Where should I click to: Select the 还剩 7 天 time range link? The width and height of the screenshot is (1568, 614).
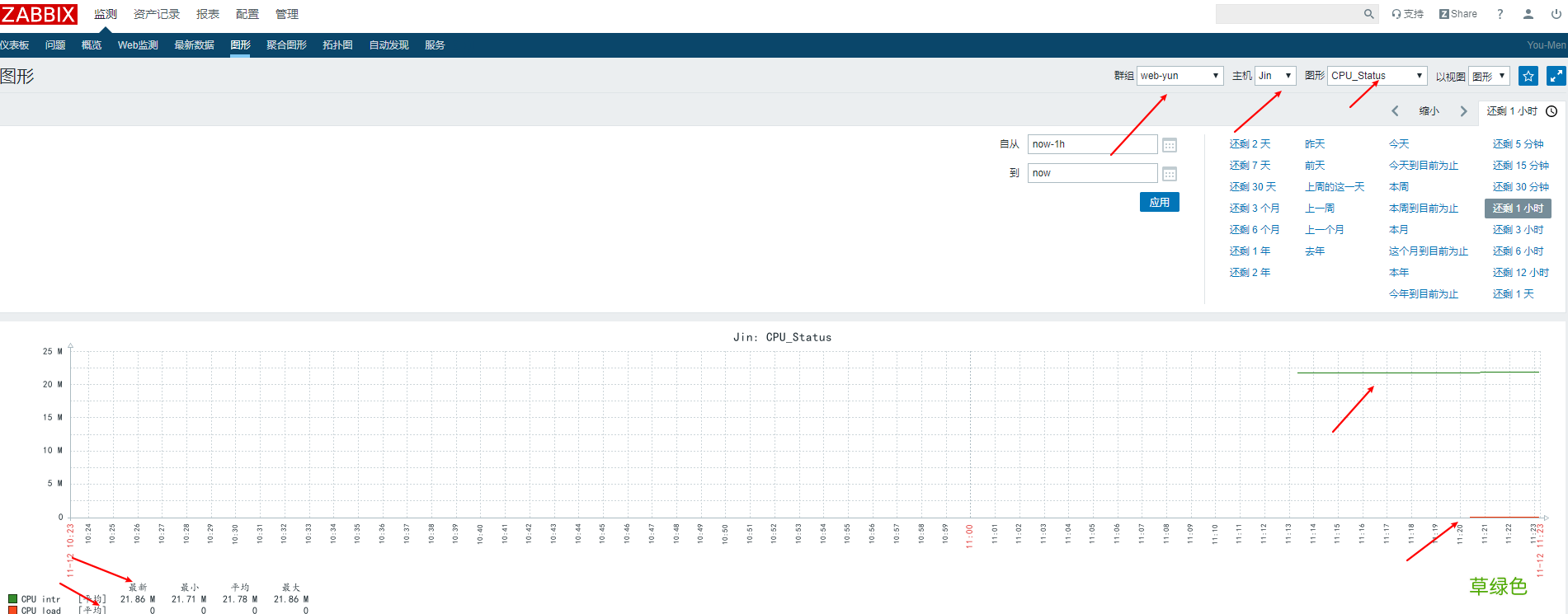pos(1250,166)
